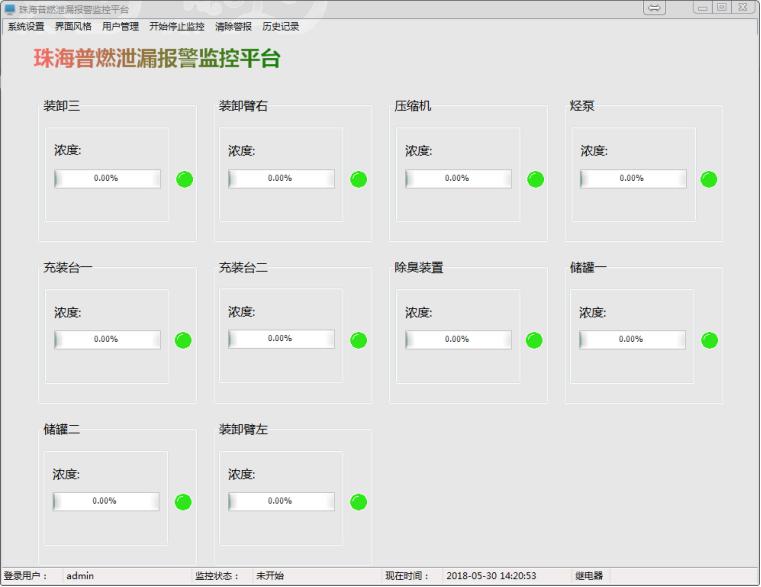Click 装卸三 concentration progress bar

tap(107, 178)
